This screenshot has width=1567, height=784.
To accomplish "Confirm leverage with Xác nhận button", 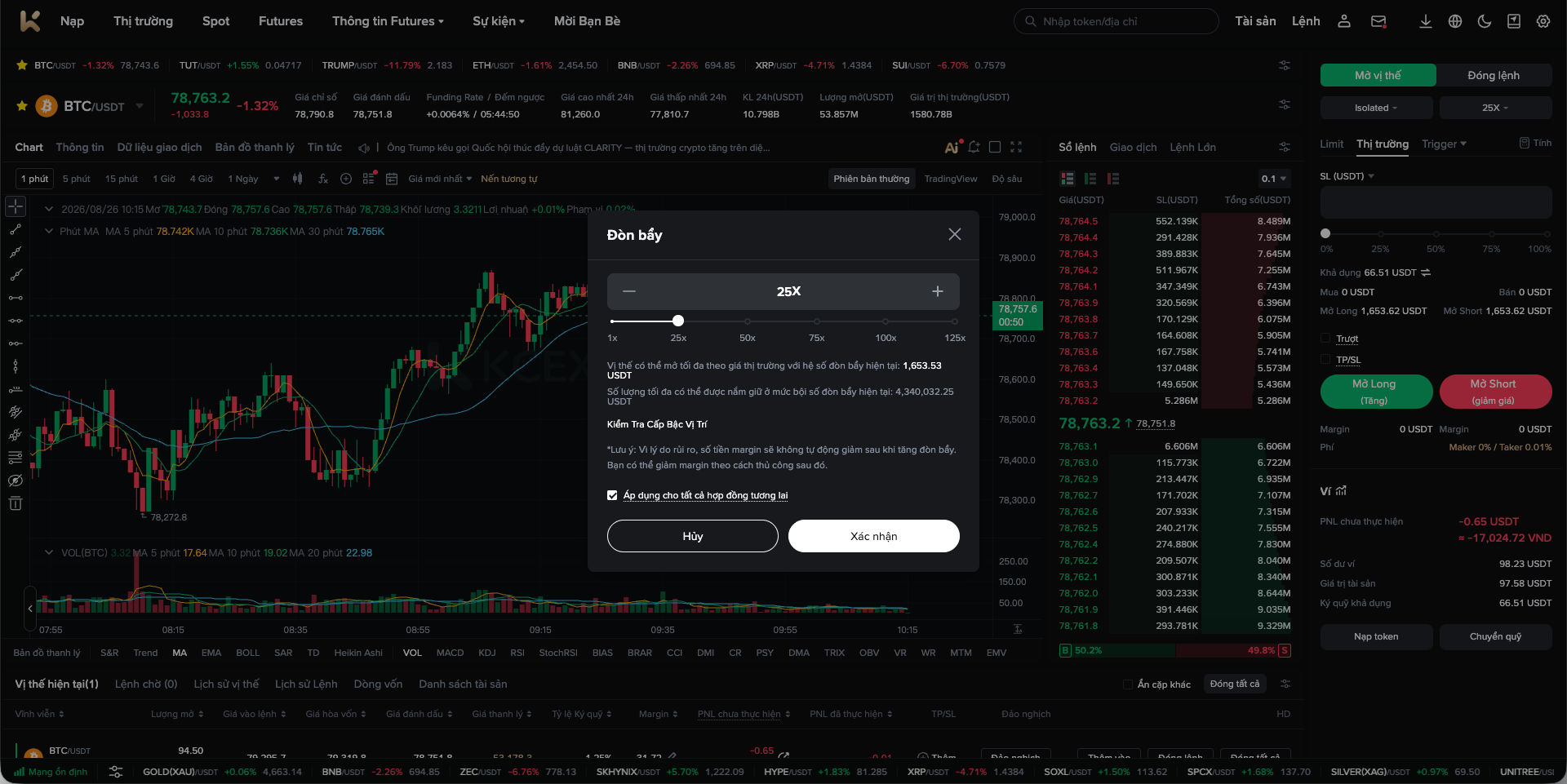I will click(x=873, y=536).
